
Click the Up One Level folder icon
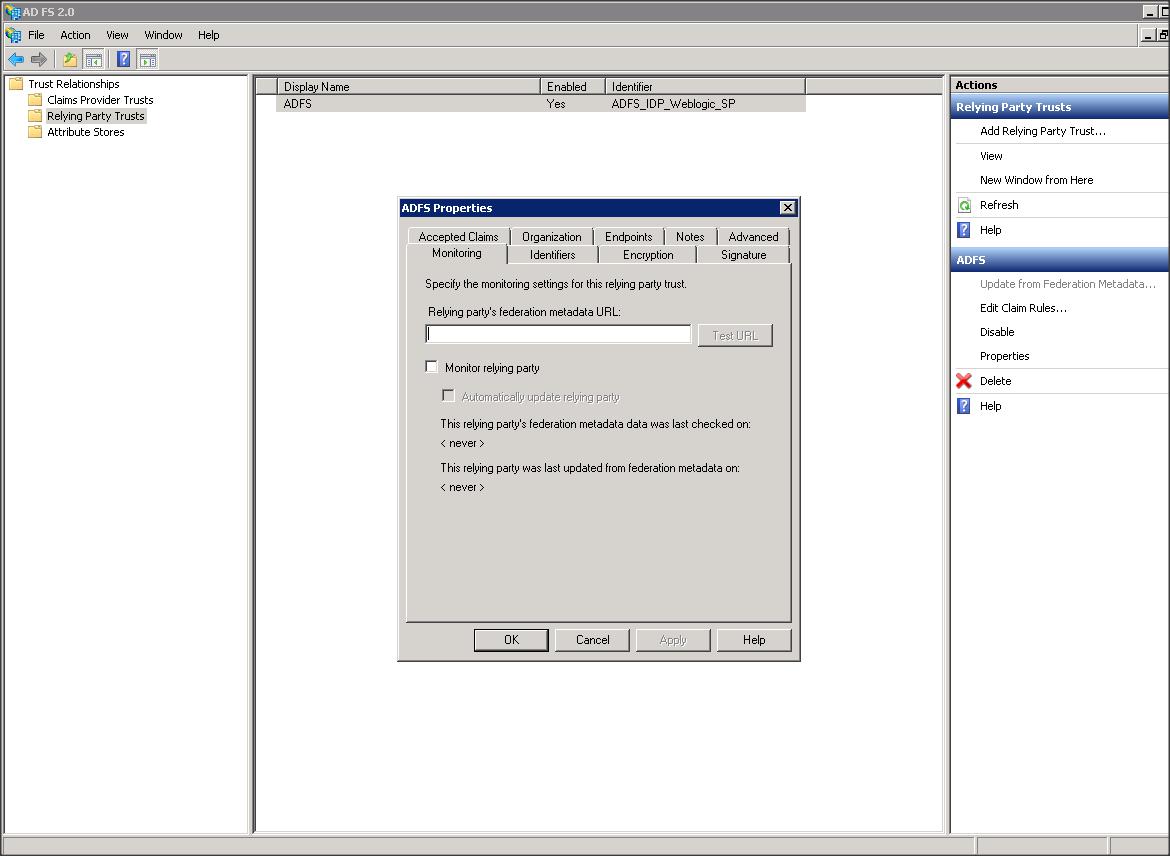pos(69,60)
